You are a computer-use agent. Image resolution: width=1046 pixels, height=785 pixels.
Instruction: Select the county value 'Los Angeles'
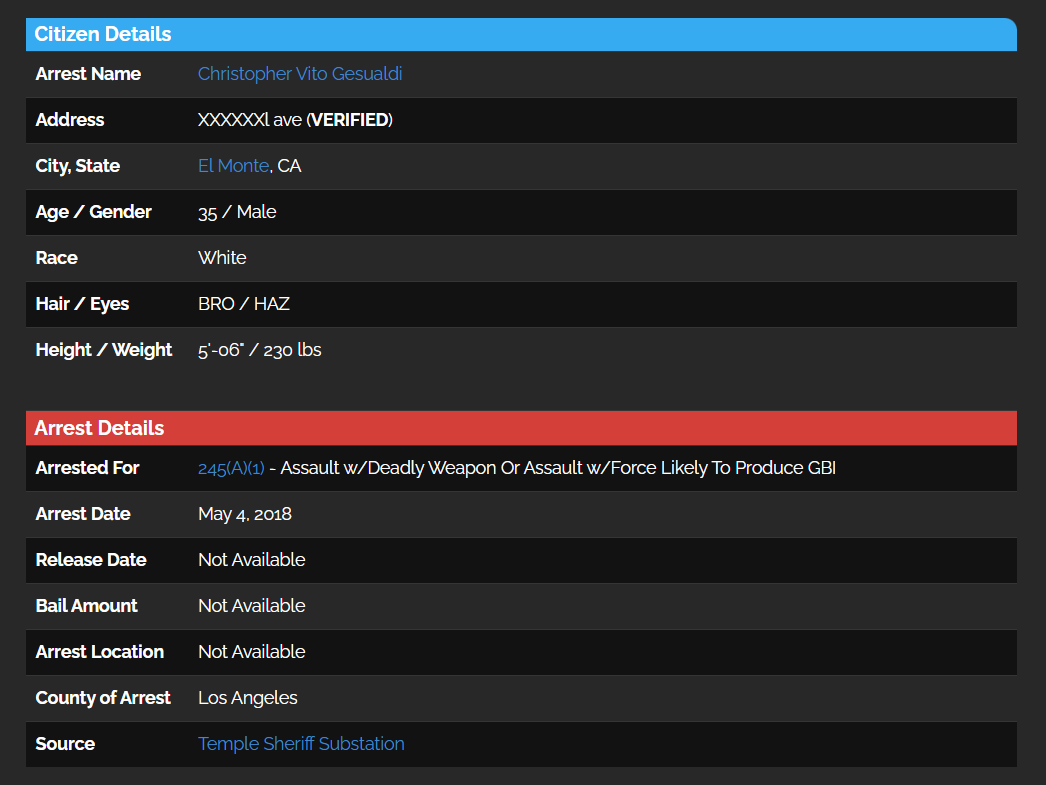[x=247, y=698]
